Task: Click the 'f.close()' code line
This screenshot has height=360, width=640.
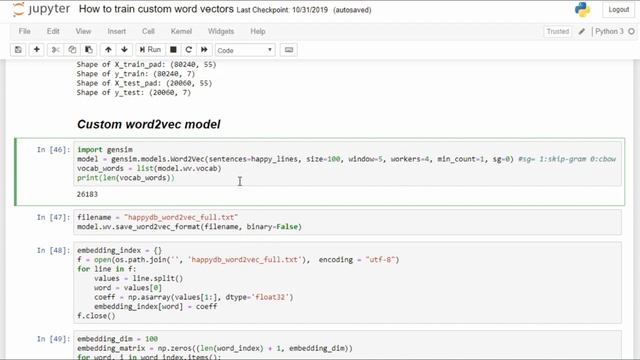Action: click(96, 316)
